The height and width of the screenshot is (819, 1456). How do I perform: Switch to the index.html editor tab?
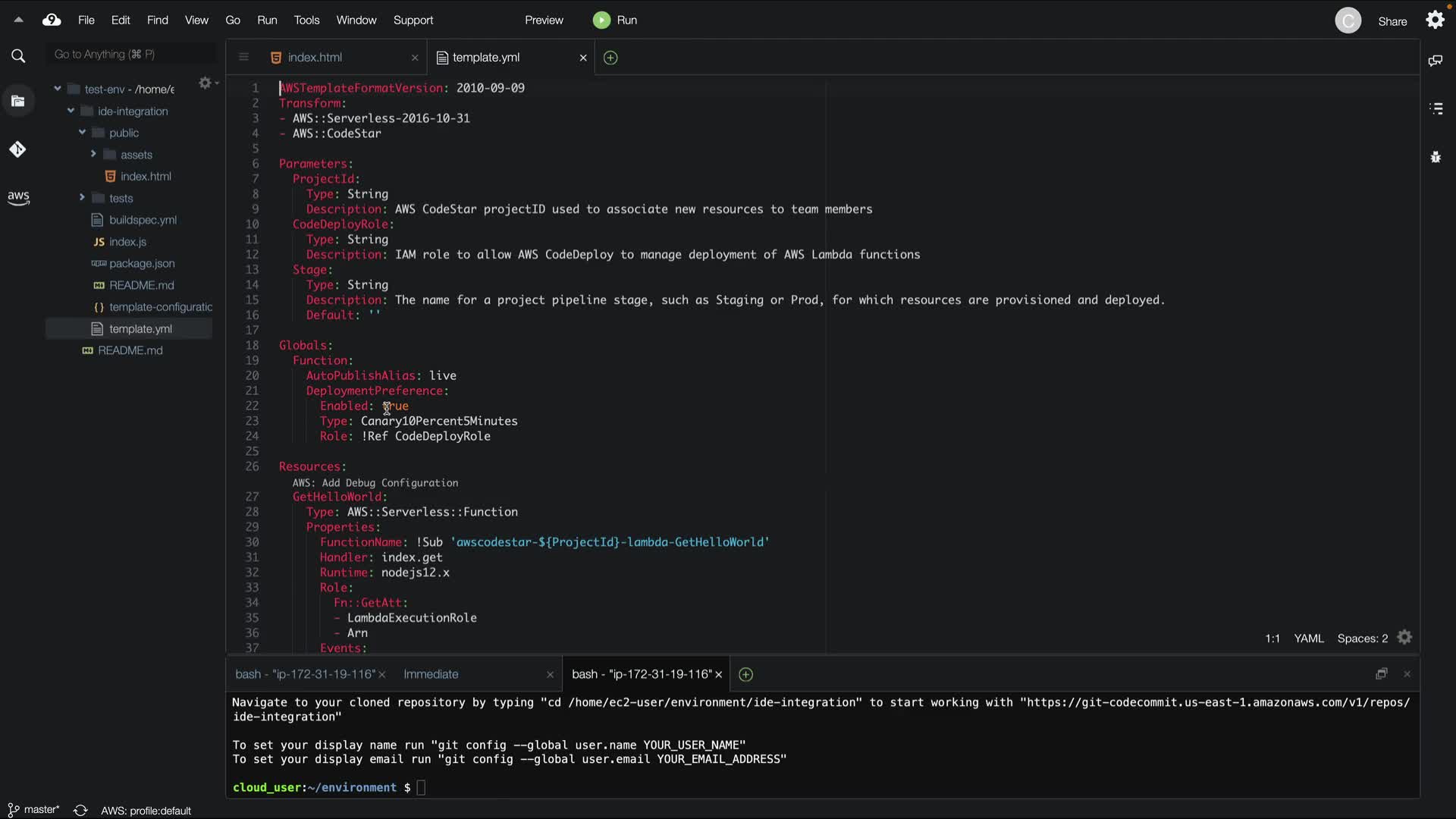(315, 58)
